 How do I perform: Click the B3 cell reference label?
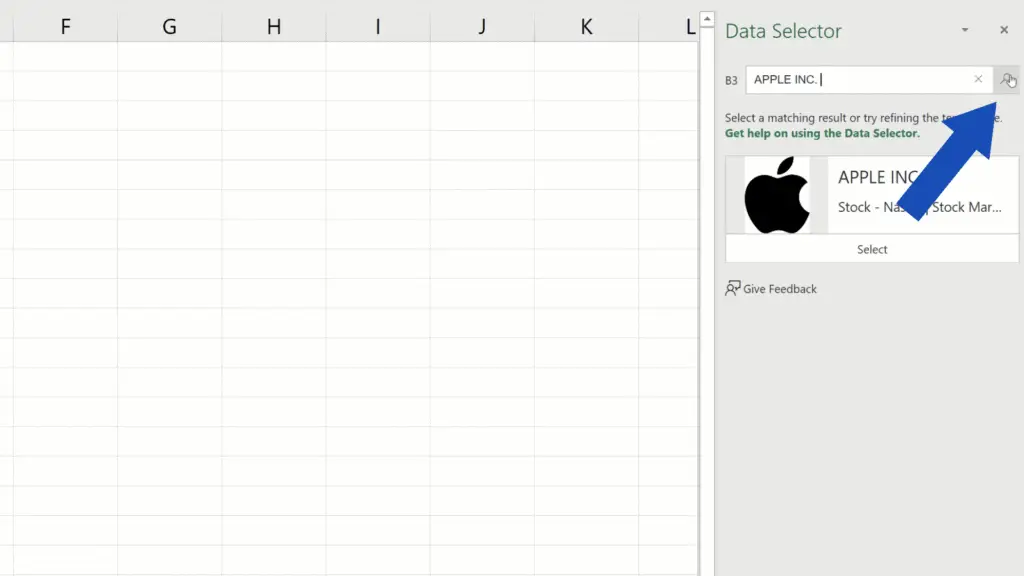point(731,80)
